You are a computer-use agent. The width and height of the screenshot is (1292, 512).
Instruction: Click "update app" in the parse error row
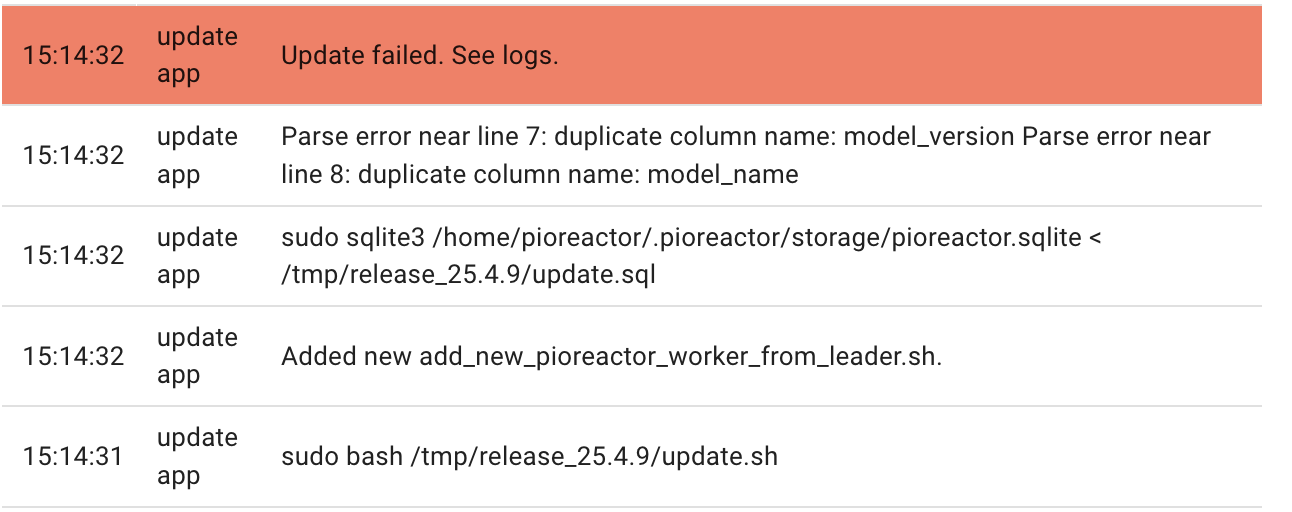197,155
